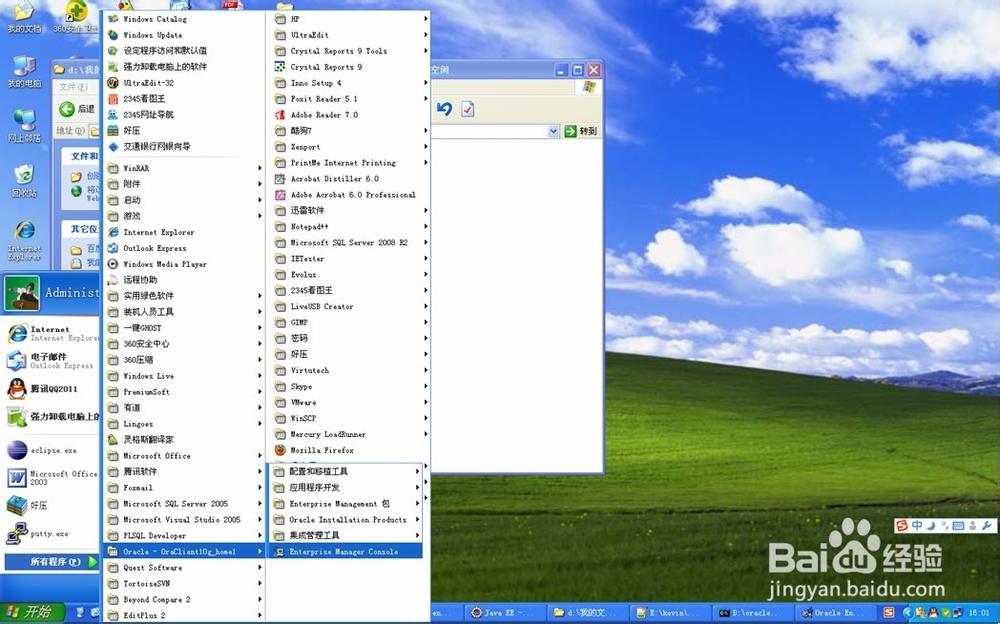This screenshot has width=1000, height=624.
Task: Click Sogou input method S icon in tray
Action: tap(888, 613)
